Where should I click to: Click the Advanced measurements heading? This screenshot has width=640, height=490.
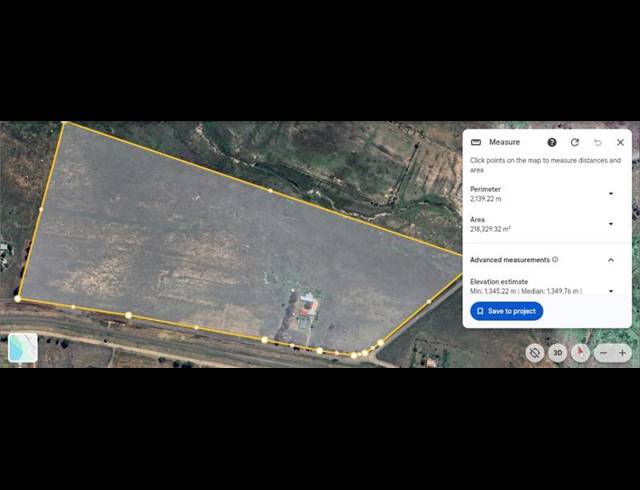point(510,260)
